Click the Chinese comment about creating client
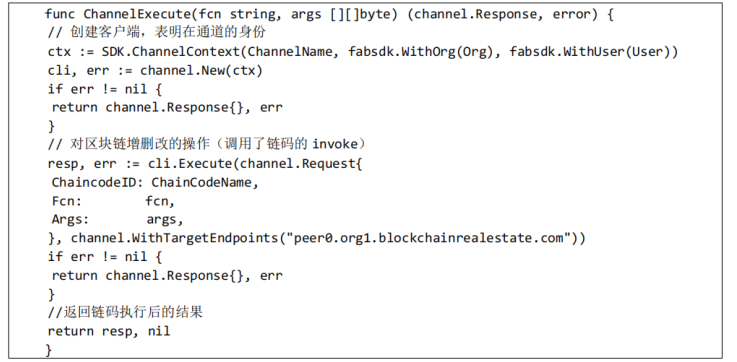The width and height of the screenshot is (737, 362). (x=157, y=32)
